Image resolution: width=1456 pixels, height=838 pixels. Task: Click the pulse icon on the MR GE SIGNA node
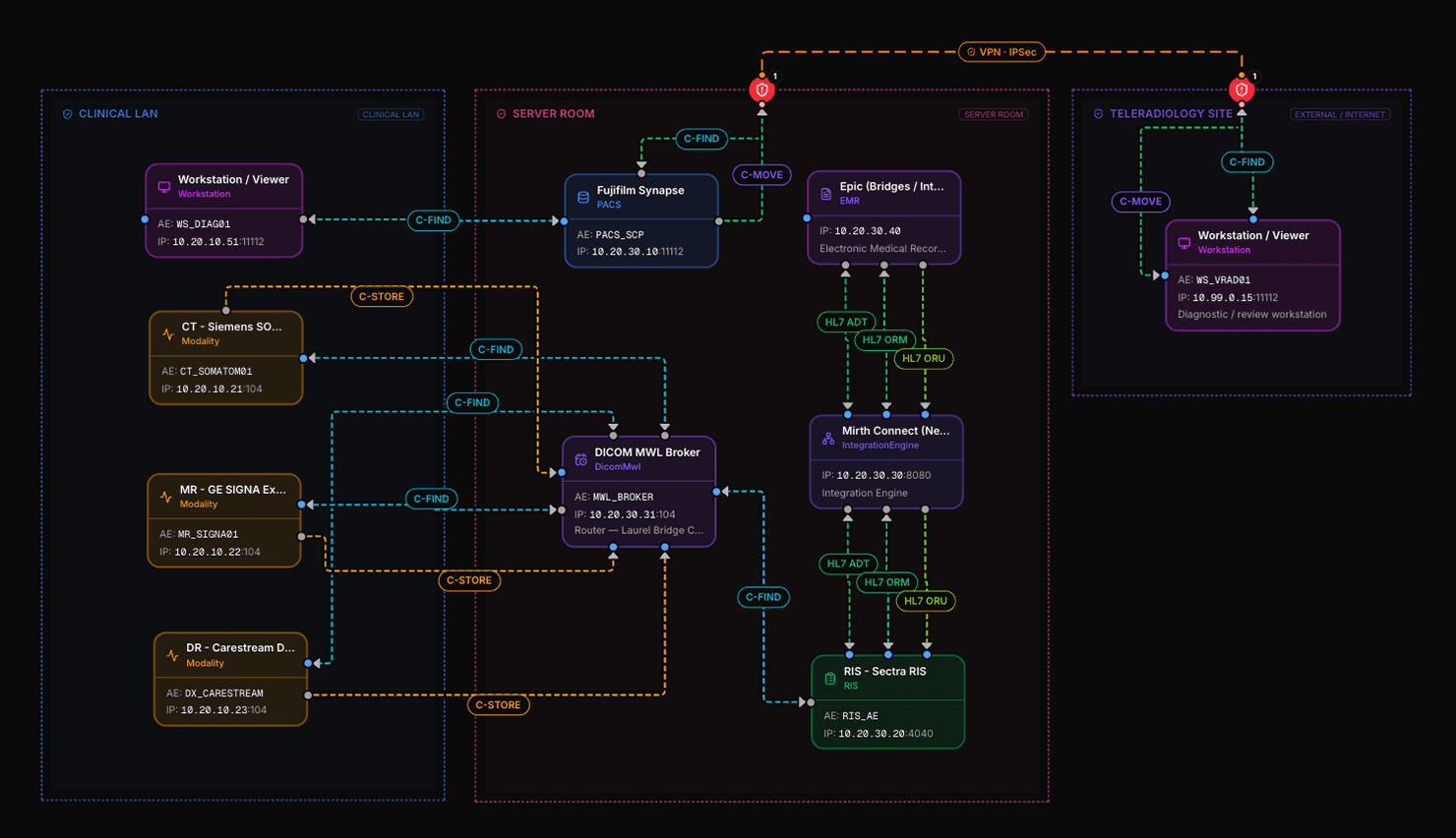pos(166,497)
